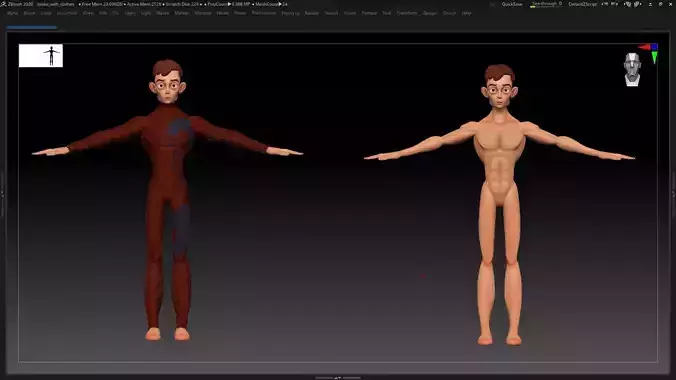676x380 pixels.
Task: Open the Tool menu
Action: pos(387,13)
